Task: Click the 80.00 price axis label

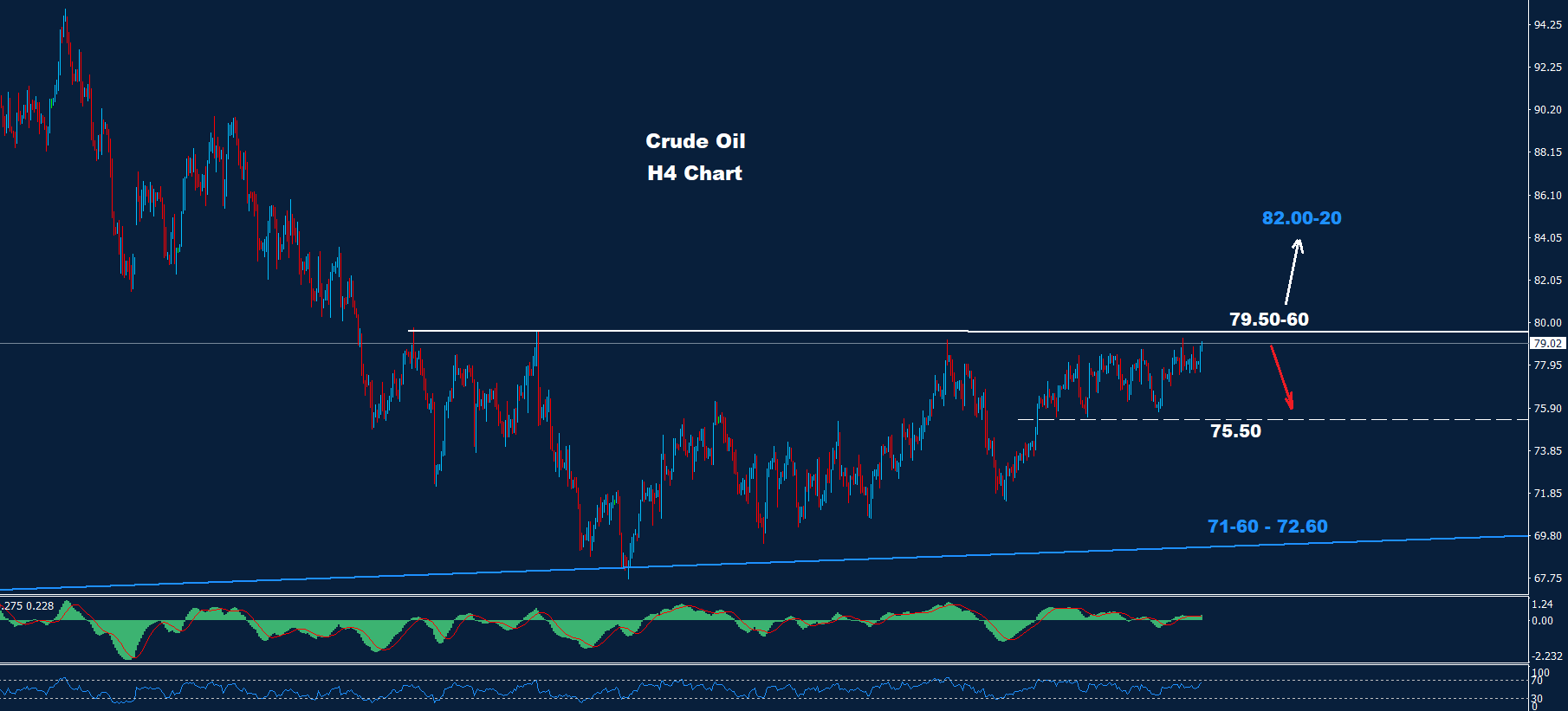Action: click(1547, 323)
